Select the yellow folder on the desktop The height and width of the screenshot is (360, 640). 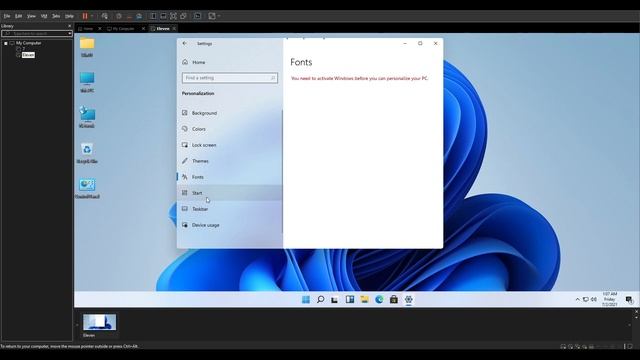87,47
